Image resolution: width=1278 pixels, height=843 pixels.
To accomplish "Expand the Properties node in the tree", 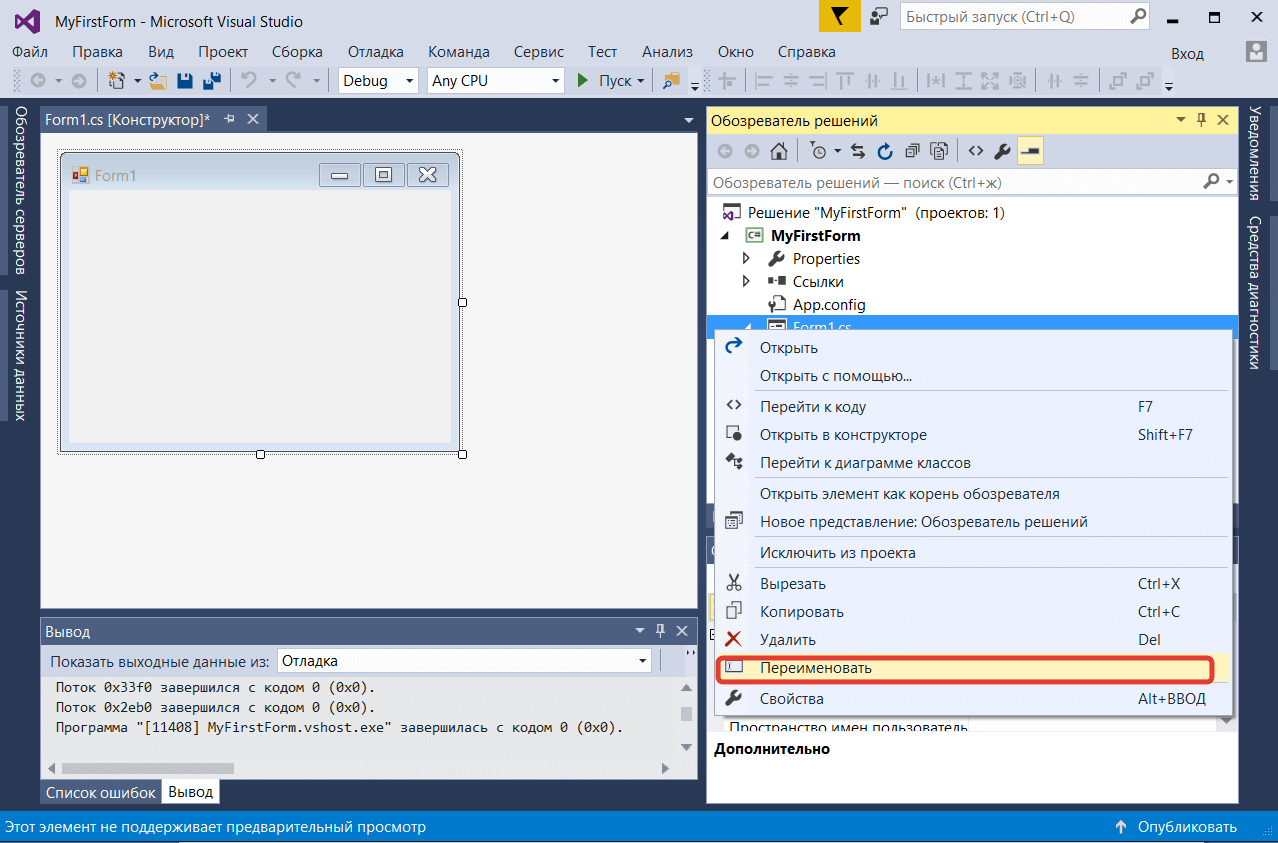I will [x=746, y=258].
